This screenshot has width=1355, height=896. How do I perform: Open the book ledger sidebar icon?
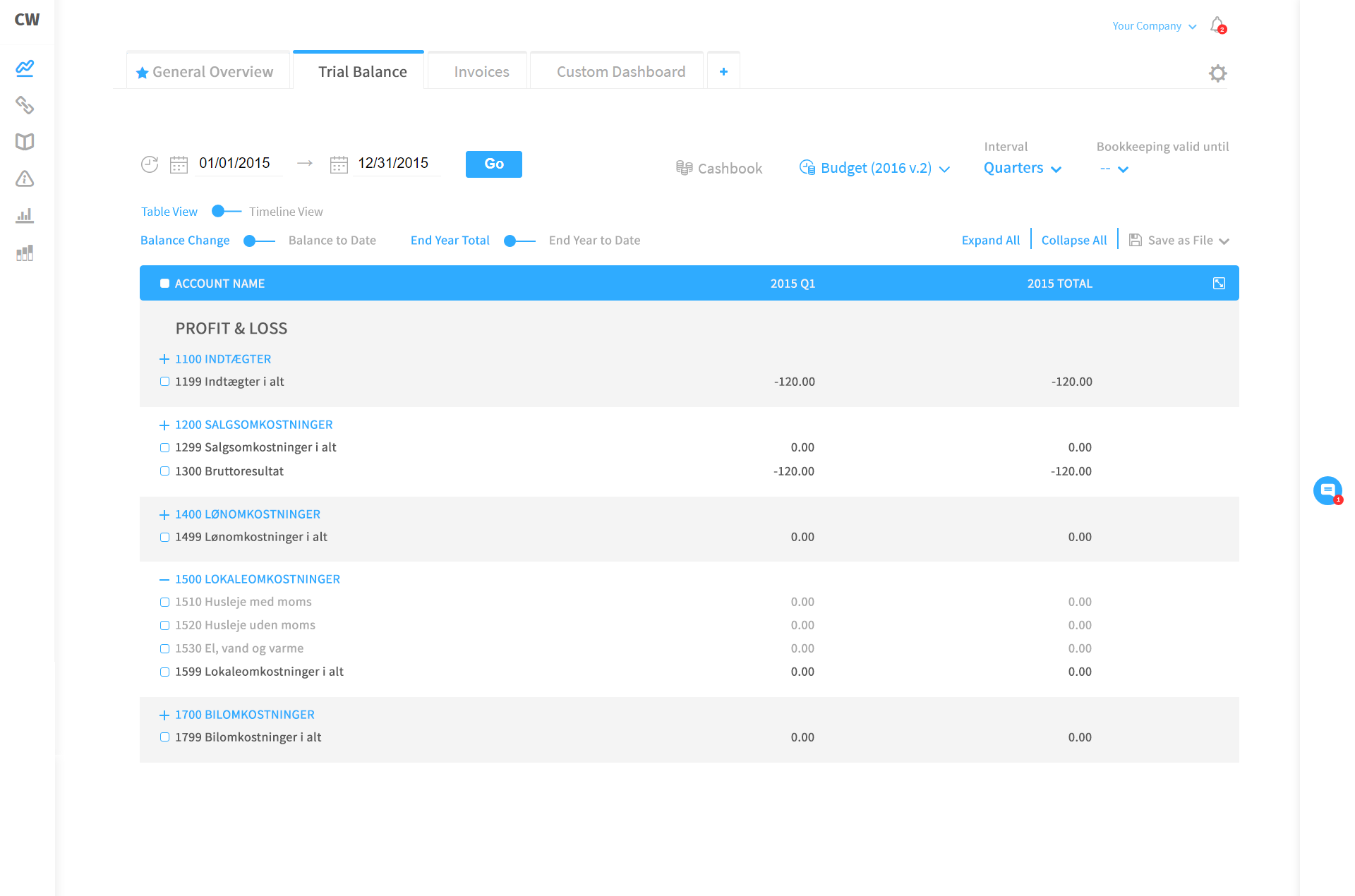pos(25,142)
